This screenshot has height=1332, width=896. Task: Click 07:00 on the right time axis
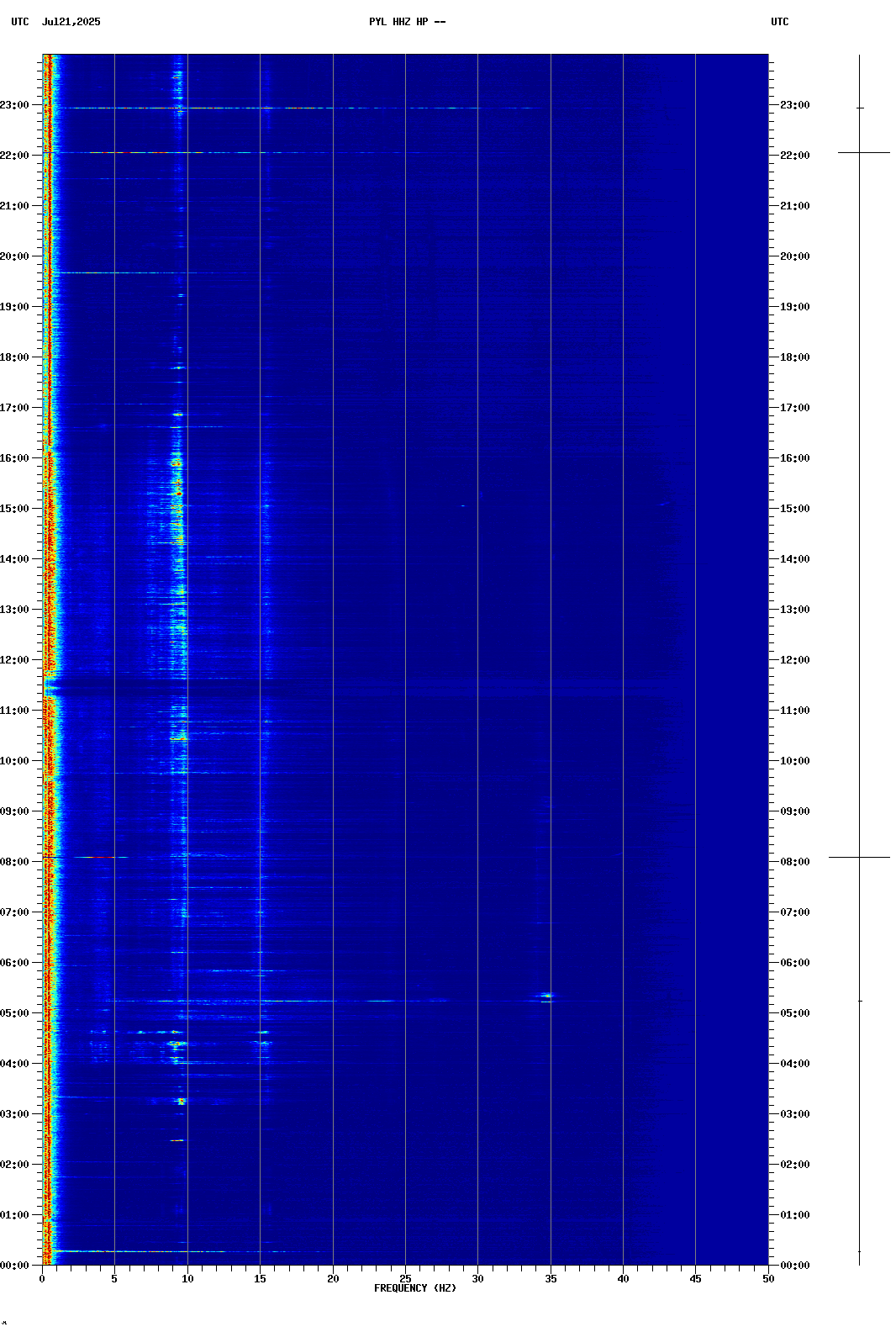(x=795, y=912)
